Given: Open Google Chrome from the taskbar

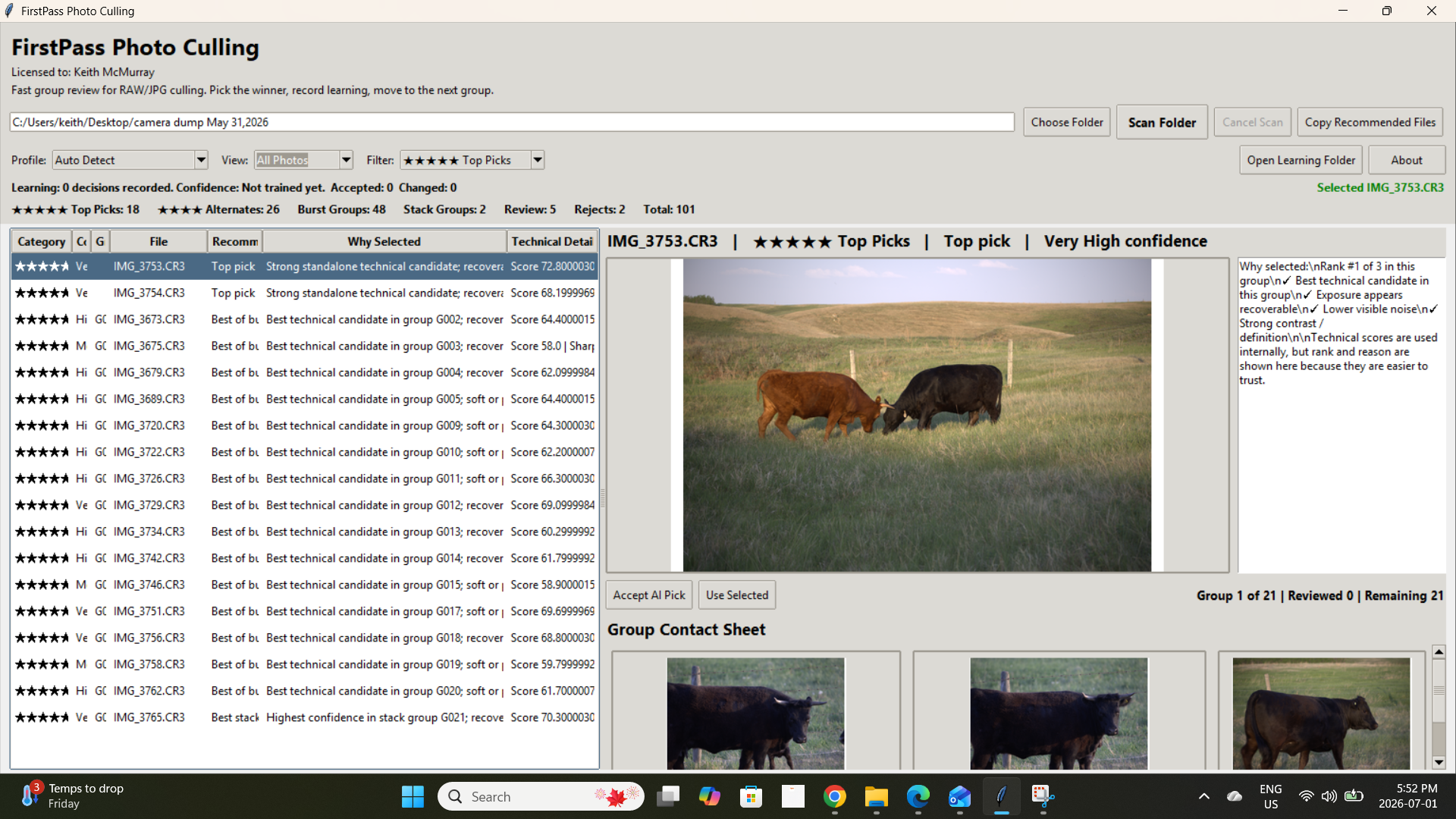Looking at the screenshot, I should pos(835,796).
